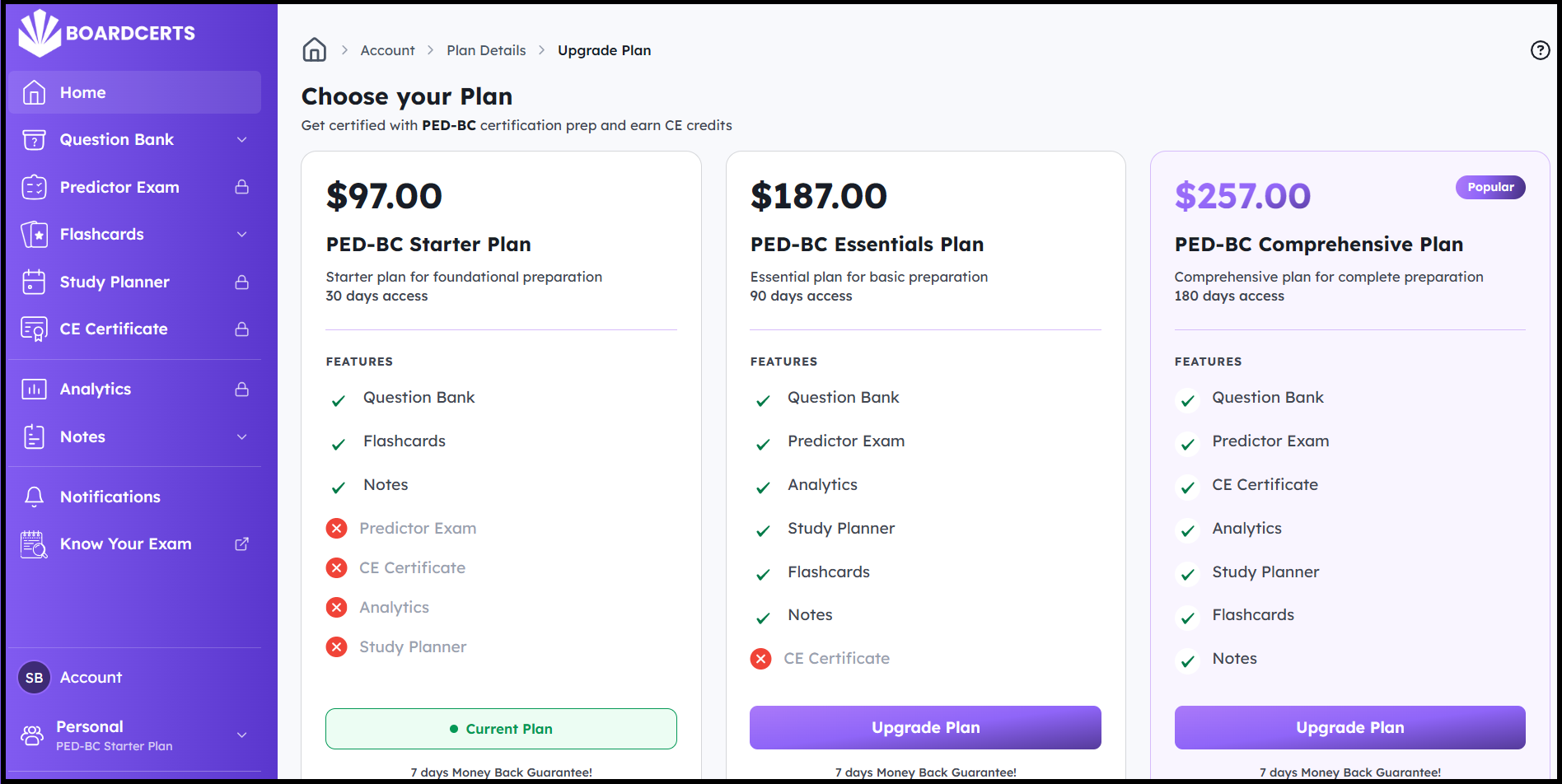Upgrade to the Essentials Plan
The height and width of the screenshot is (784, 1562).
coord(925,727)
